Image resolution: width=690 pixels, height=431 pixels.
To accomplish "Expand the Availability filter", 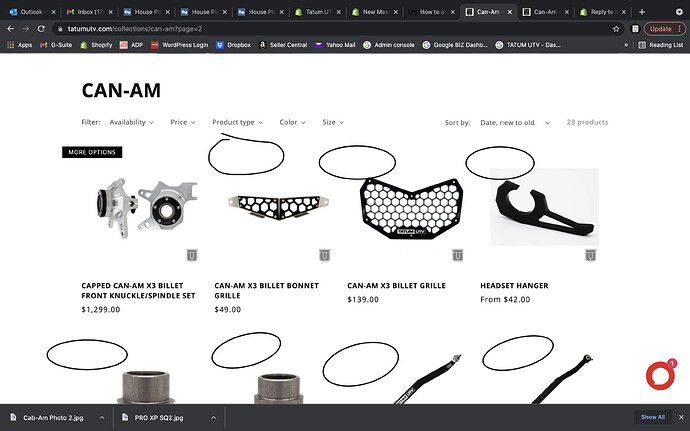I will 132,122.
